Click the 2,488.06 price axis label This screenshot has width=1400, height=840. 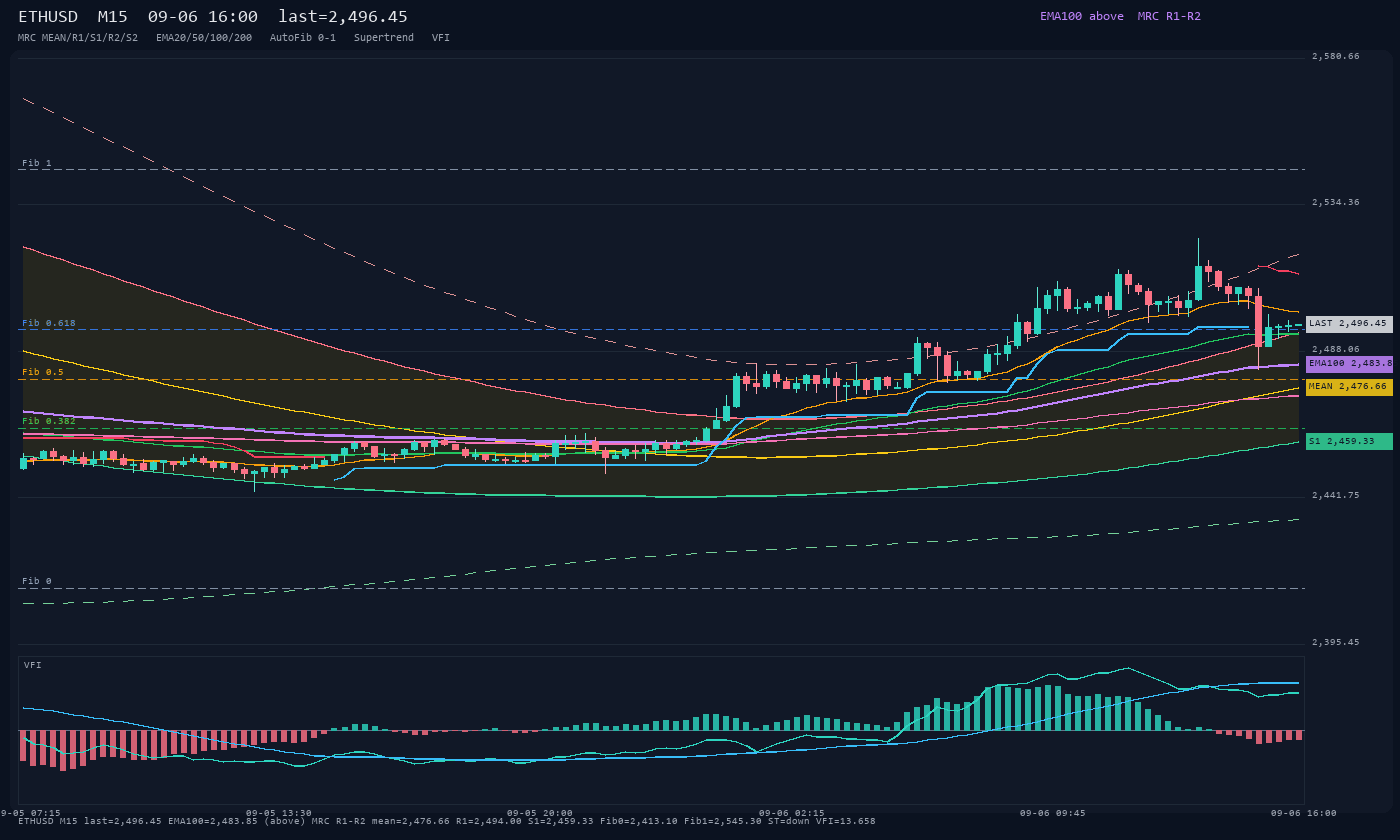1336,349
